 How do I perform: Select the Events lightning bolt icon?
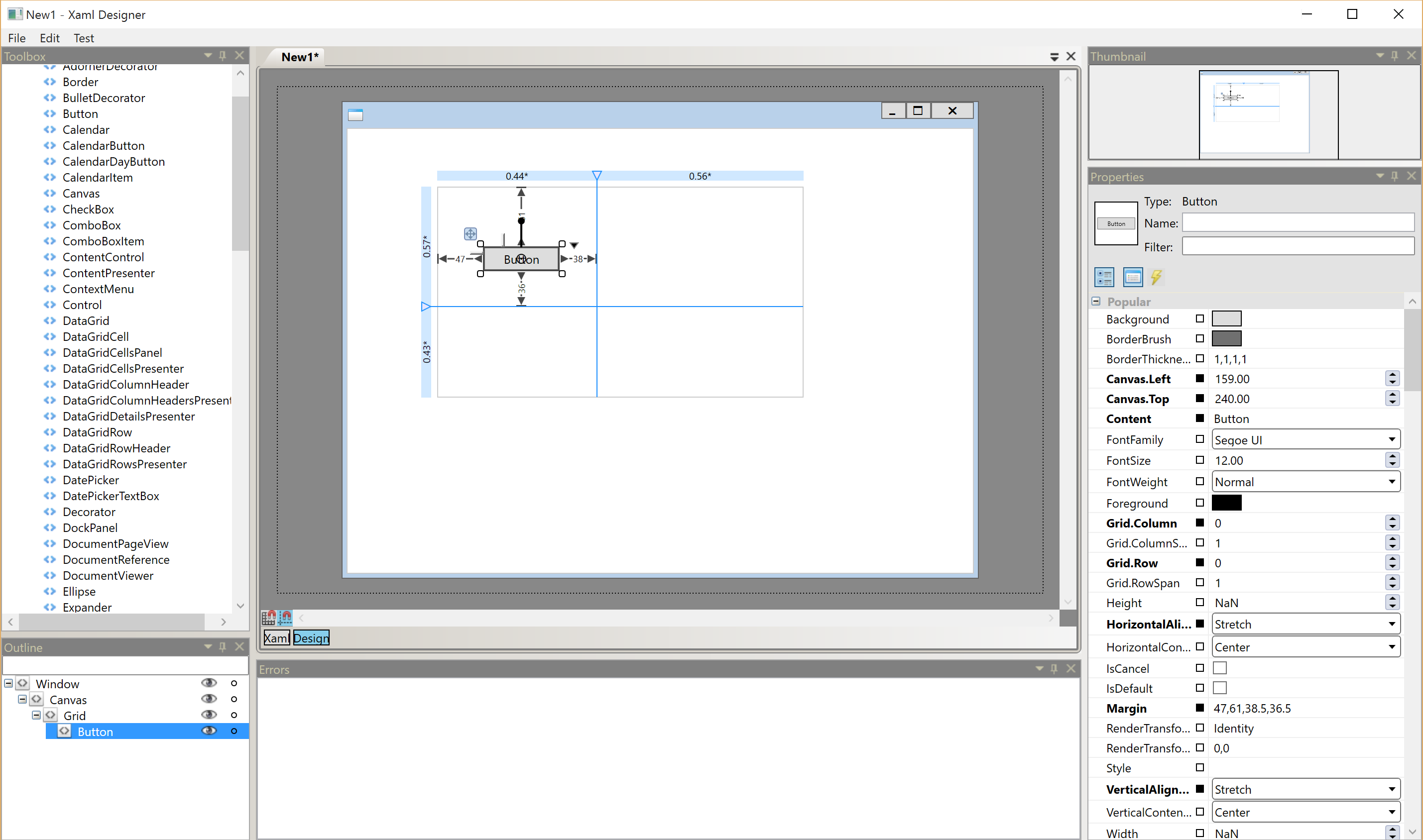1156,278
